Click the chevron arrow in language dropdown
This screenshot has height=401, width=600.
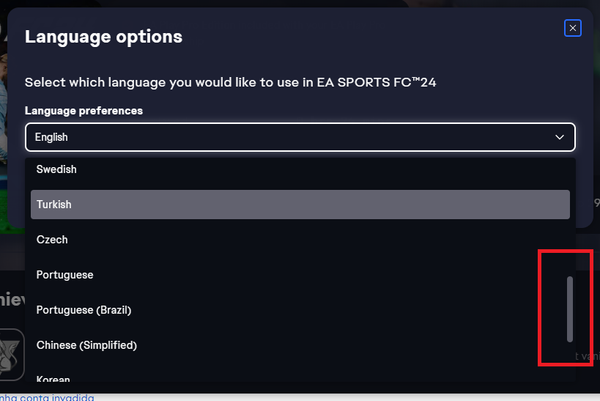[559, 137]
